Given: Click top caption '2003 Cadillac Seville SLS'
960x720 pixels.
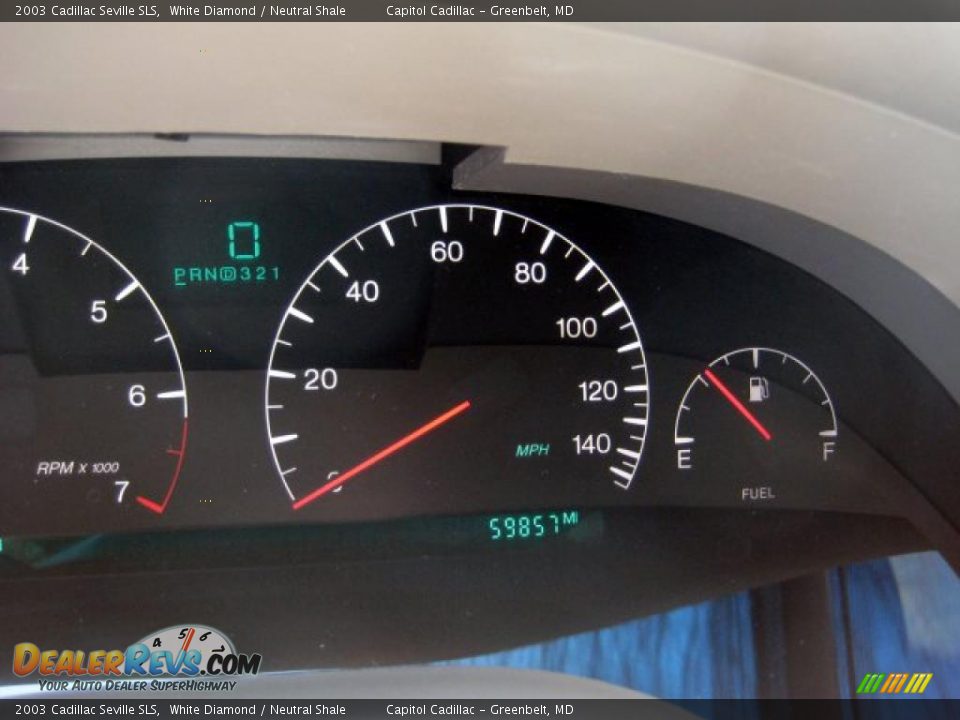Looking at the screenshot, I should (88, 10).
